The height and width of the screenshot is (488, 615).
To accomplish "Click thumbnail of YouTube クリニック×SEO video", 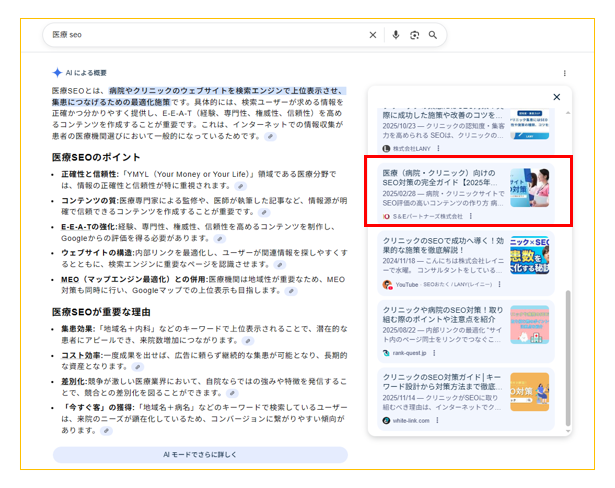I will tap(529, 255).
